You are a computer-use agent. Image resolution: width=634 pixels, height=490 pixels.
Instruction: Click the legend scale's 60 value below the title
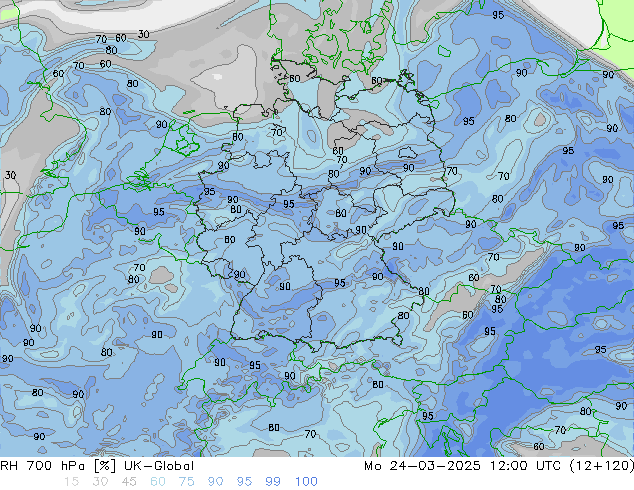click(x=158, y=482)
